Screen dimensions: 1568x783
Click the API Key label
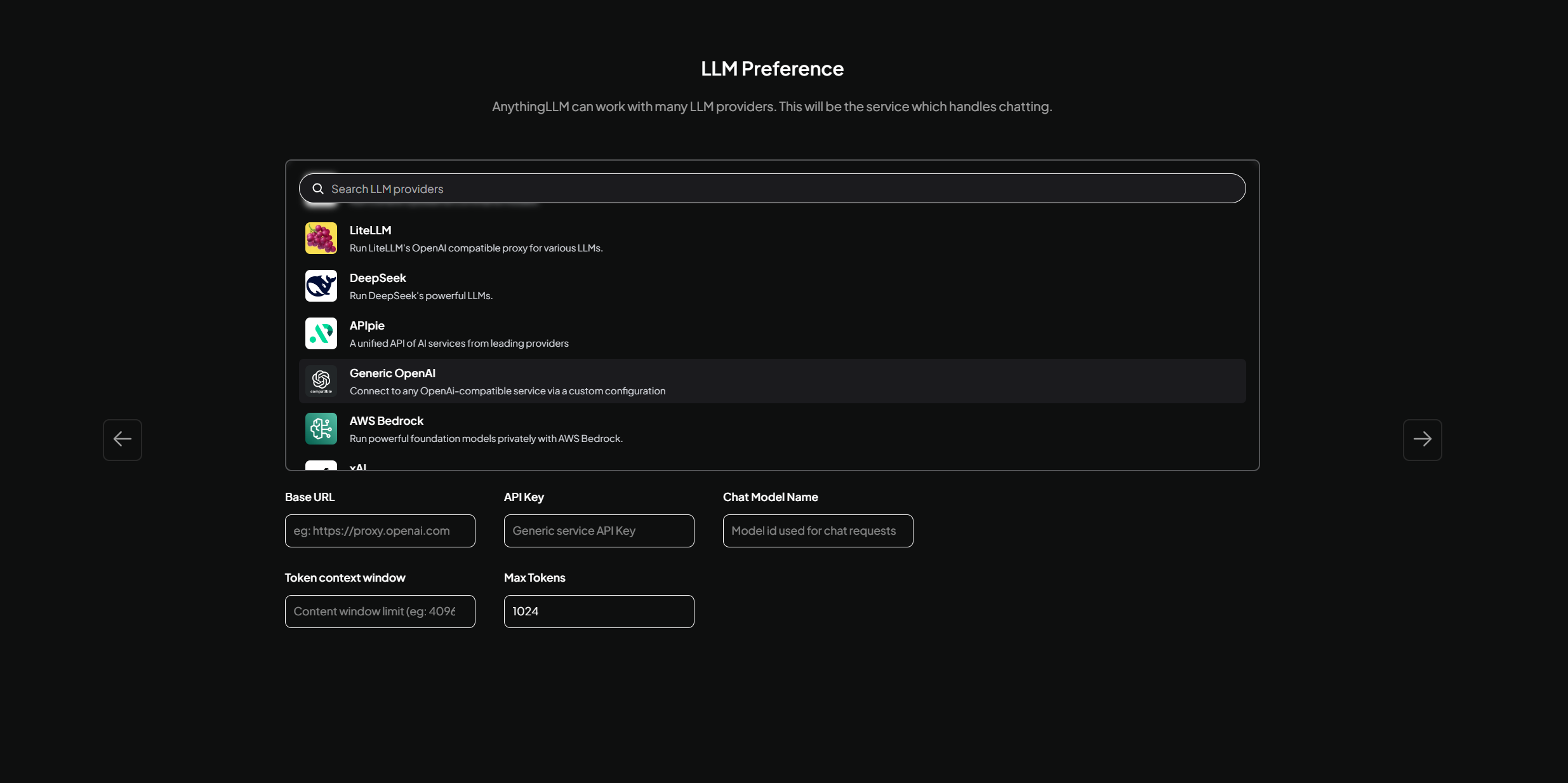pos(524,497)
